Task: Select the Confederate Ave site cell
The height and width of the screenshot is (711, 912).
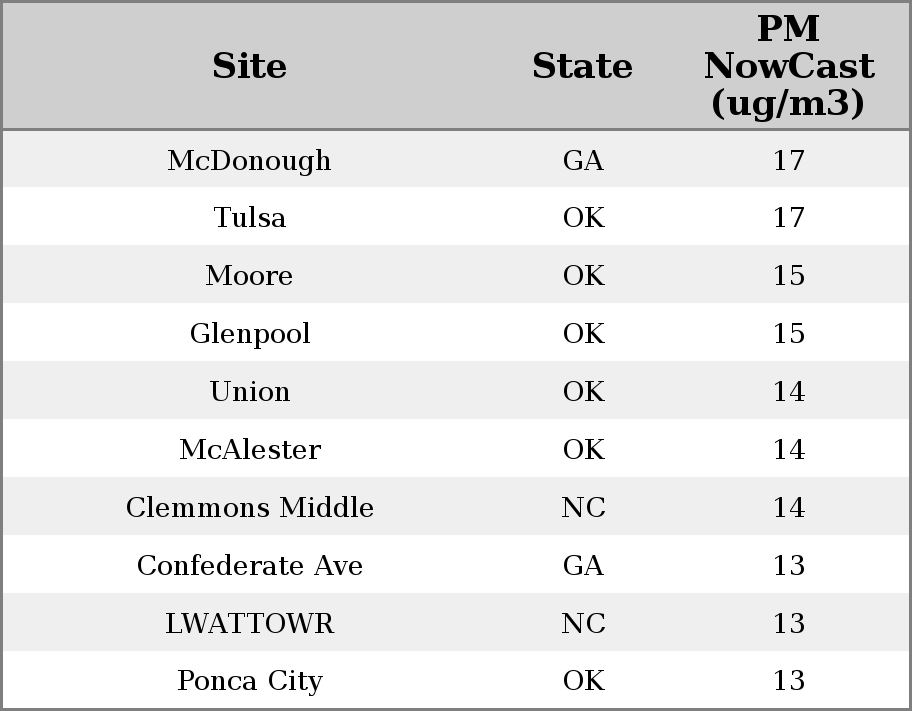Action: [x=250, y=565]
